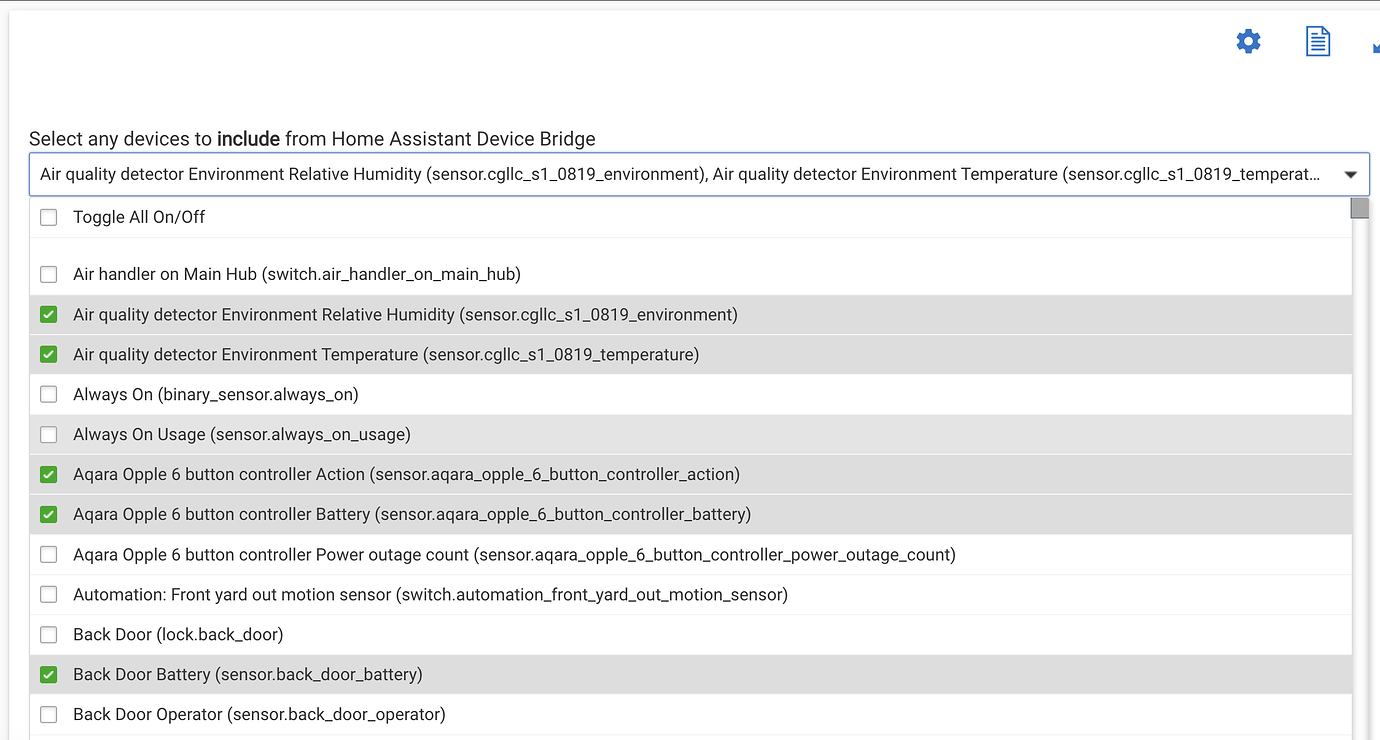
Task: Check the Back Door Operator sensor
Action: 48,714
